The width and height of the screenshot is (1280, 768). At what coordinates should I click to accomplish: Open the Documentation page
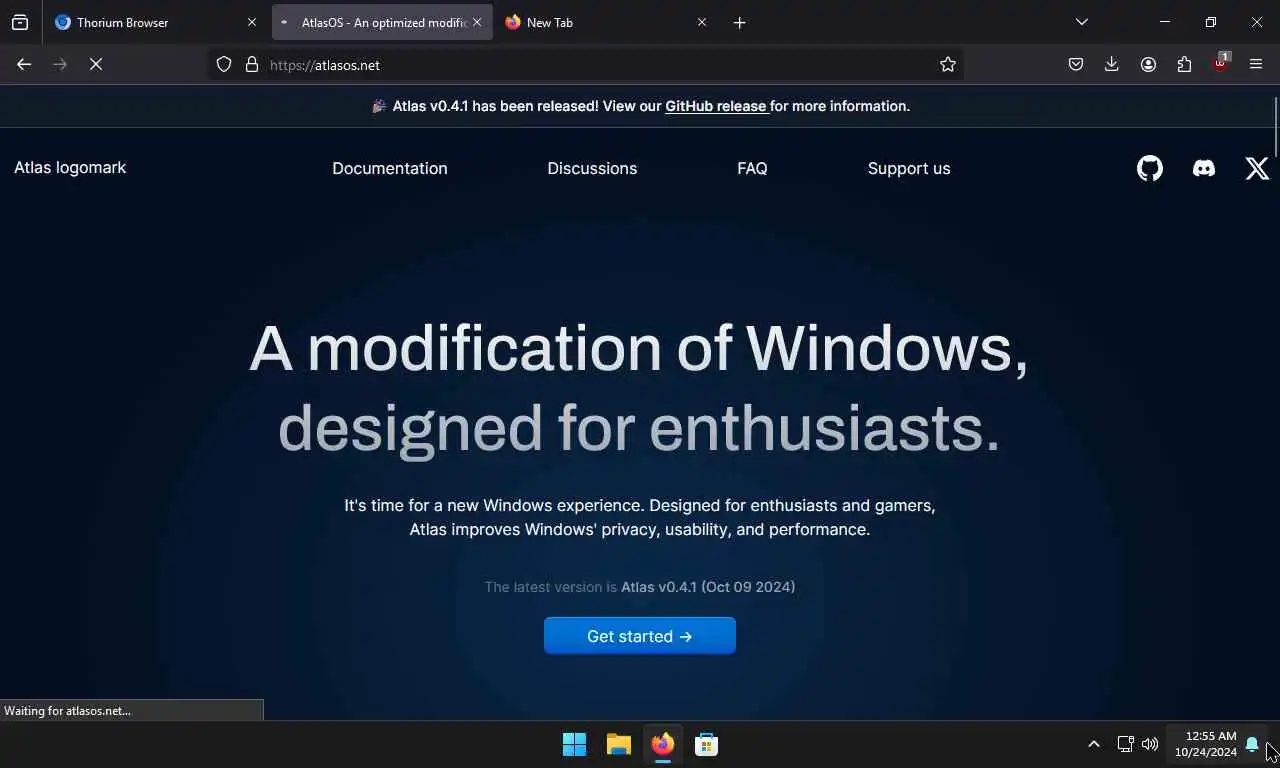pos(390,168)
